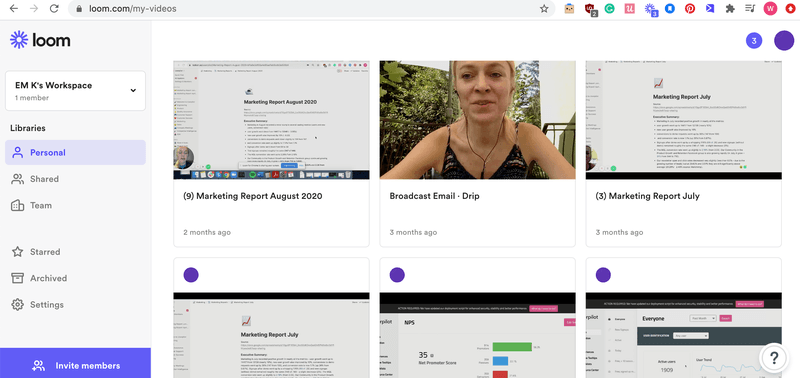
Task: Reload the page in the browser
Action: click(54, 8)
